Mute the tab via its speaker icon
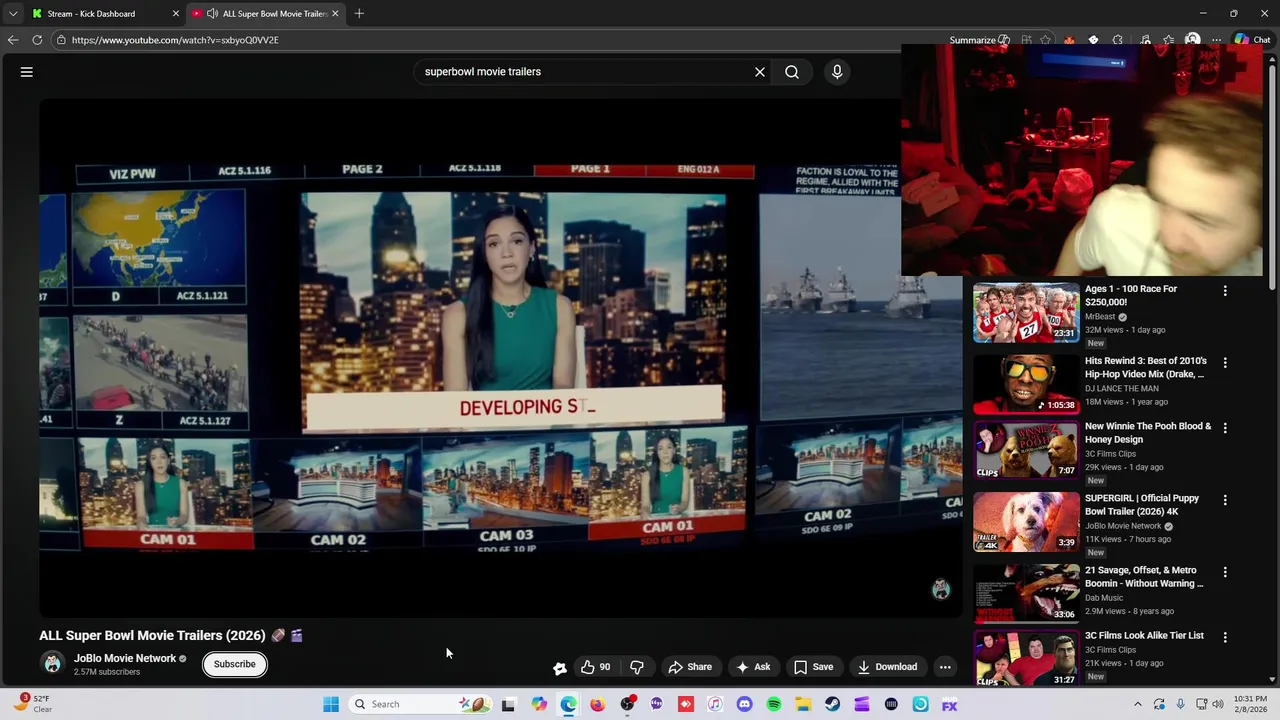This screenshot has width=1280, height=720. click(x=213, y=14)
